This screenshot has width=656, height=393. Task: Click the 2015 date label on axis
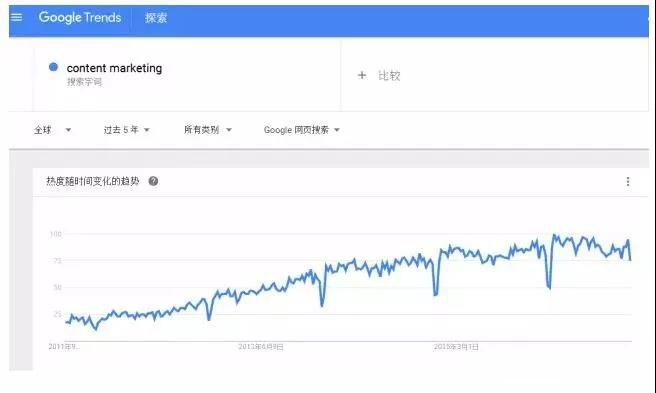click(x=456, y=347)
